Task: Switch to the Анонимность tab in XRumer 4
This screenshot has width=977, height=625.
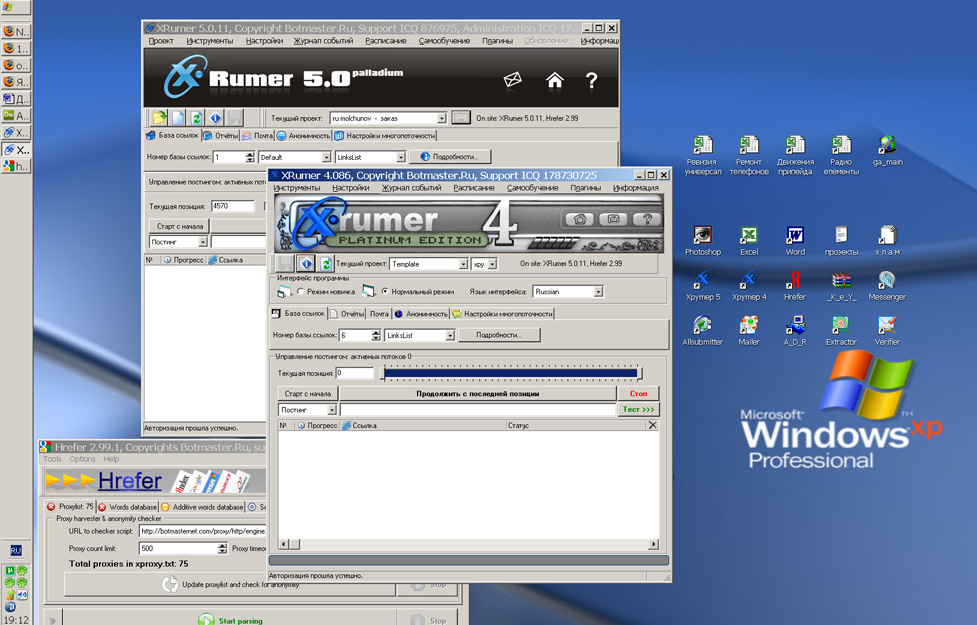Action: point(421,314)
